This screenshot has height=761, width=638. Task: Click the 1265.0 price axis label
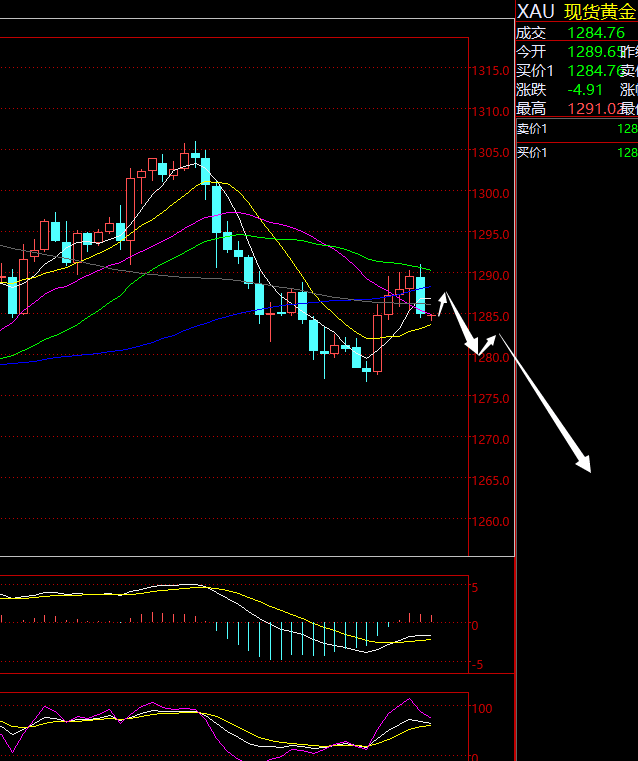click(x=491, y=480)
